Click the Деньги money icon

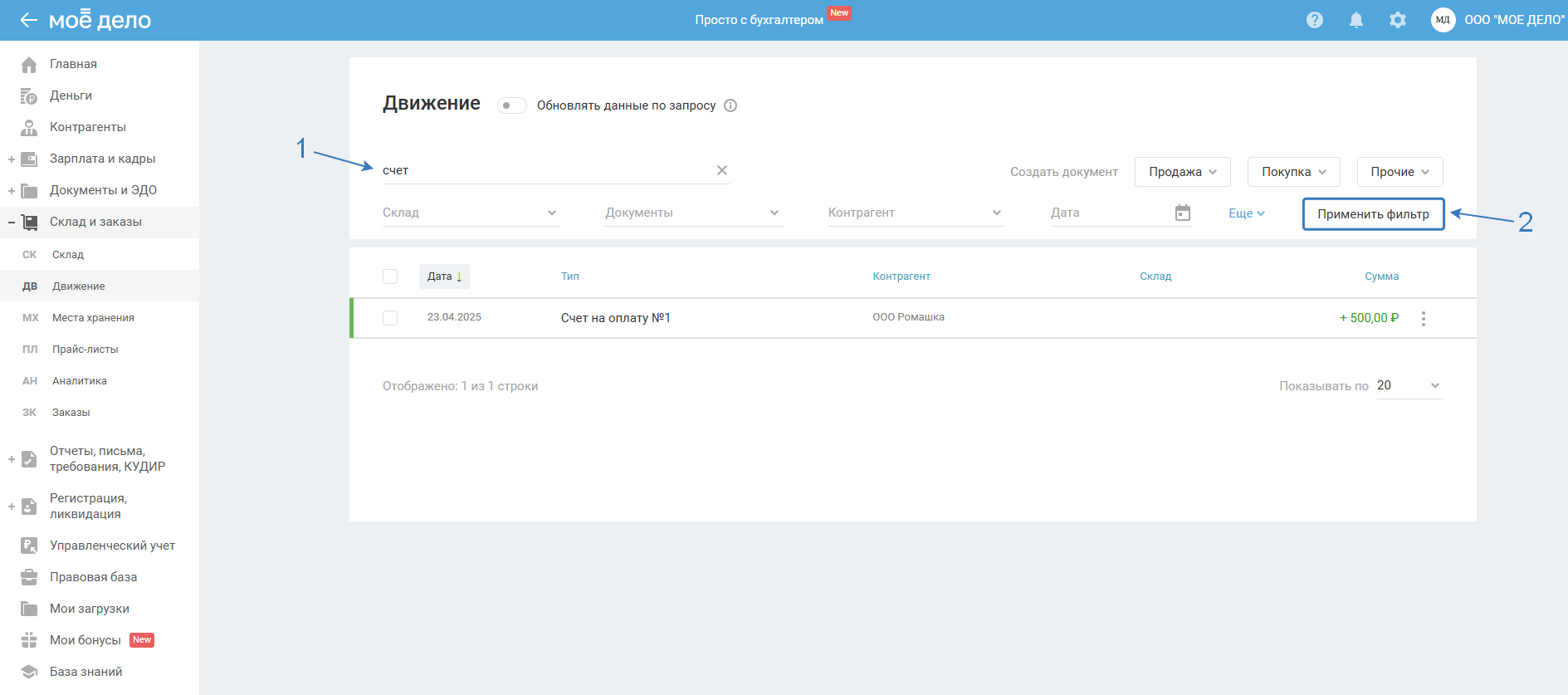click(x=29, y=95)
